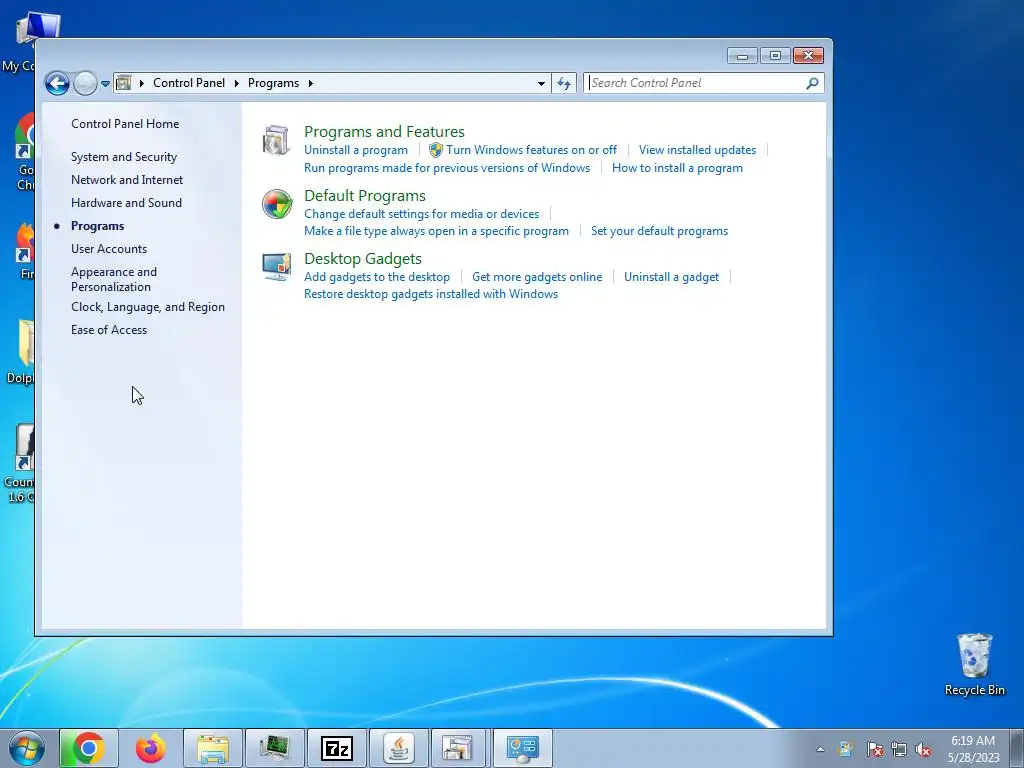Click the network tray icon
This screenshot has height=768, width=1024.
coord(899,749)
